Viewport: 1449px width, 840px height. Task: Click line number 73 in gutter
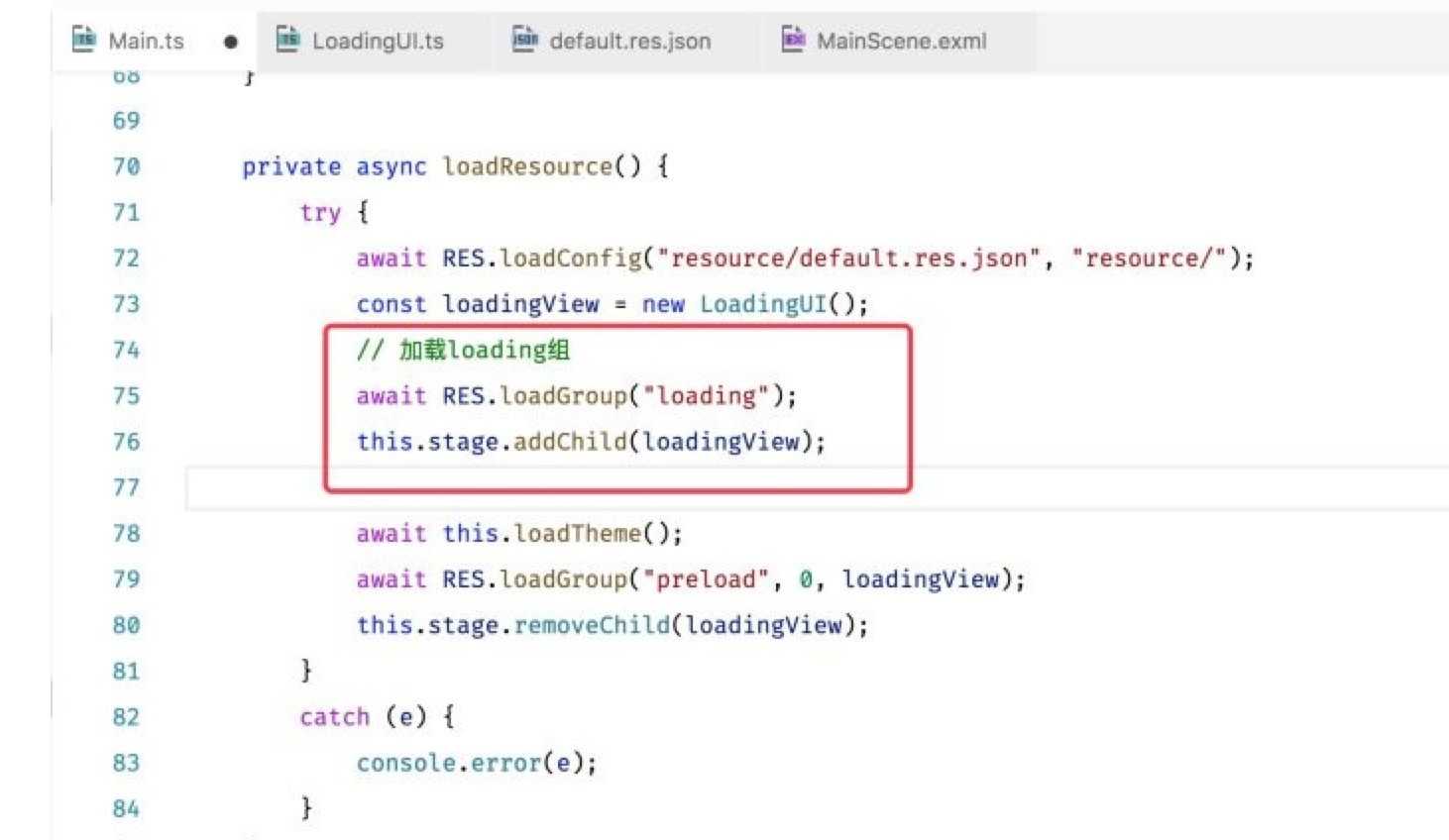[126, 304]
